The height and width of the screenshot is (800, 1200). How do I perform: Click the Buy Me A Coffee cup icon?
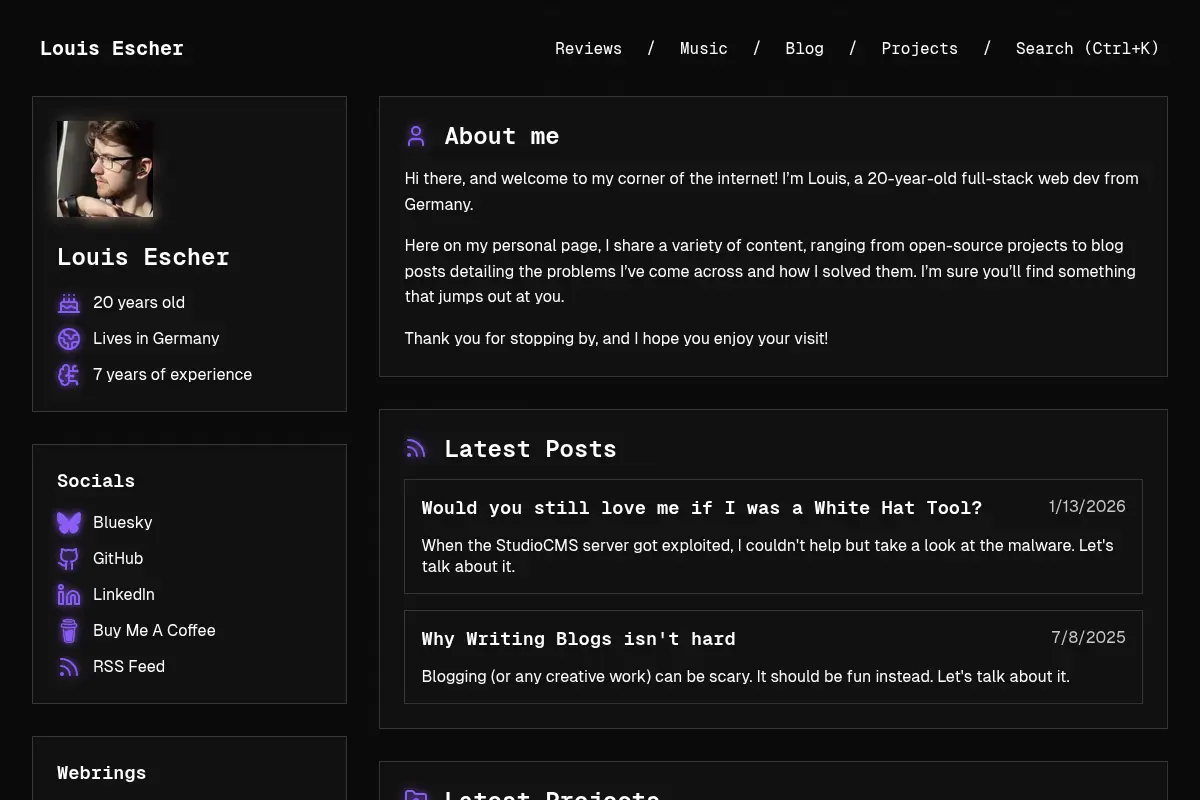pos(69,630)
